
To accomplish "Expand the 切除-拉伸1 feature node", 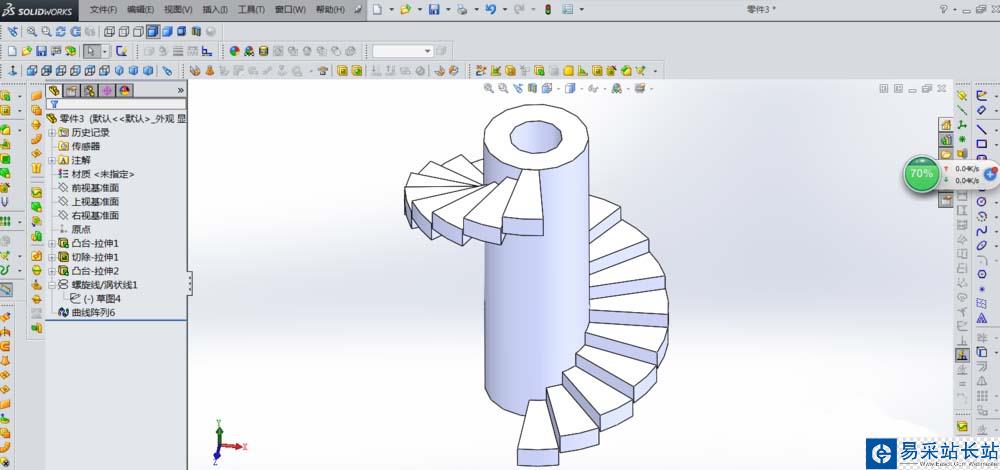I will (52, 257).
